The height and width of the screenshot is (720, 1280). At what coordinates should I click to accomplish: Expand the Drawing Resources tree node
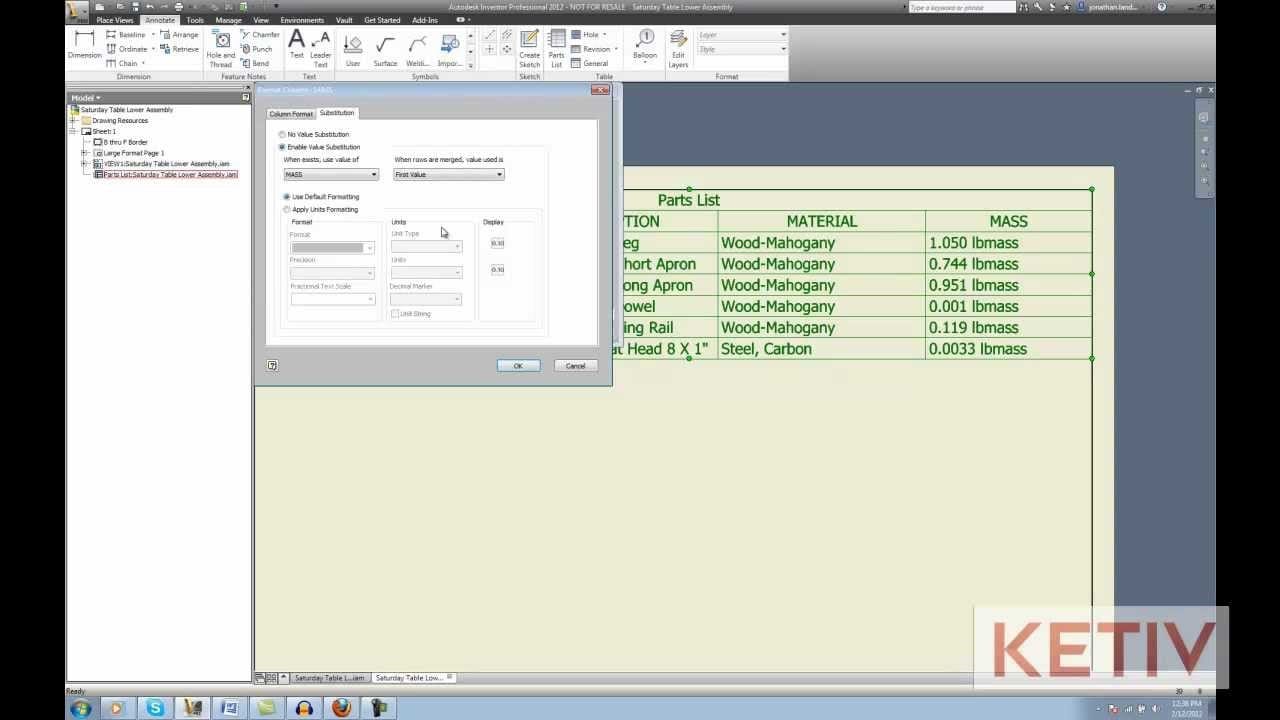(x=73, y=121)
